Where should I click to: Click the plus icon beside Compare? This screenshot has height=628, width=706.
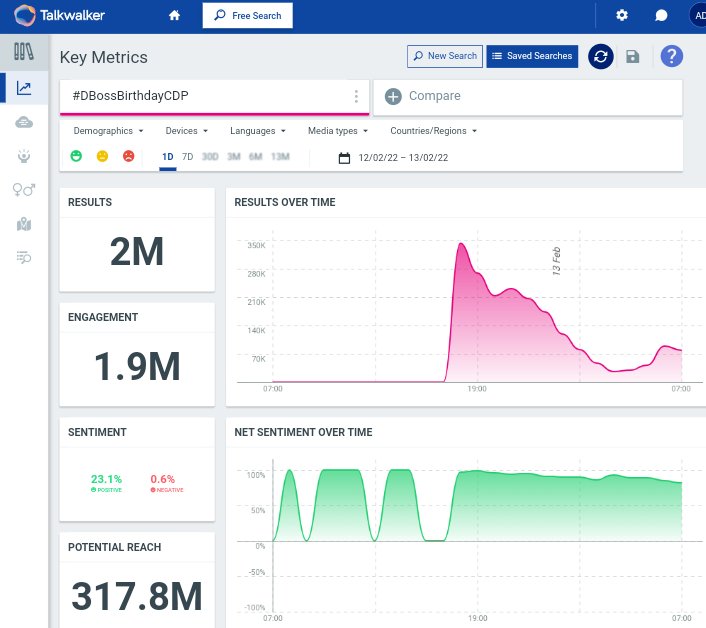(x=393, y=96)
